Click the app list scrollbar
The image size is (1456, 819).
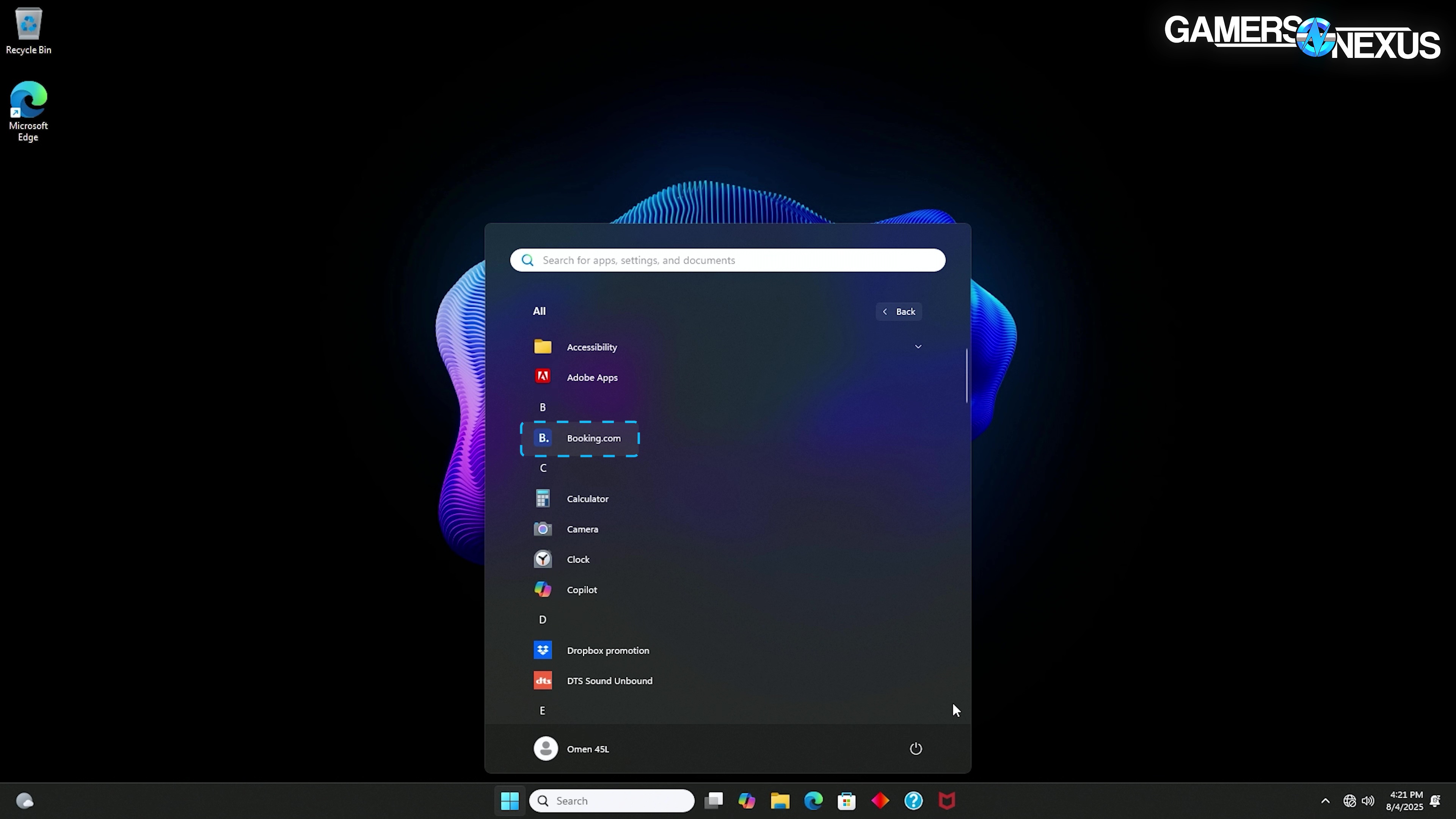pos(966,376)
